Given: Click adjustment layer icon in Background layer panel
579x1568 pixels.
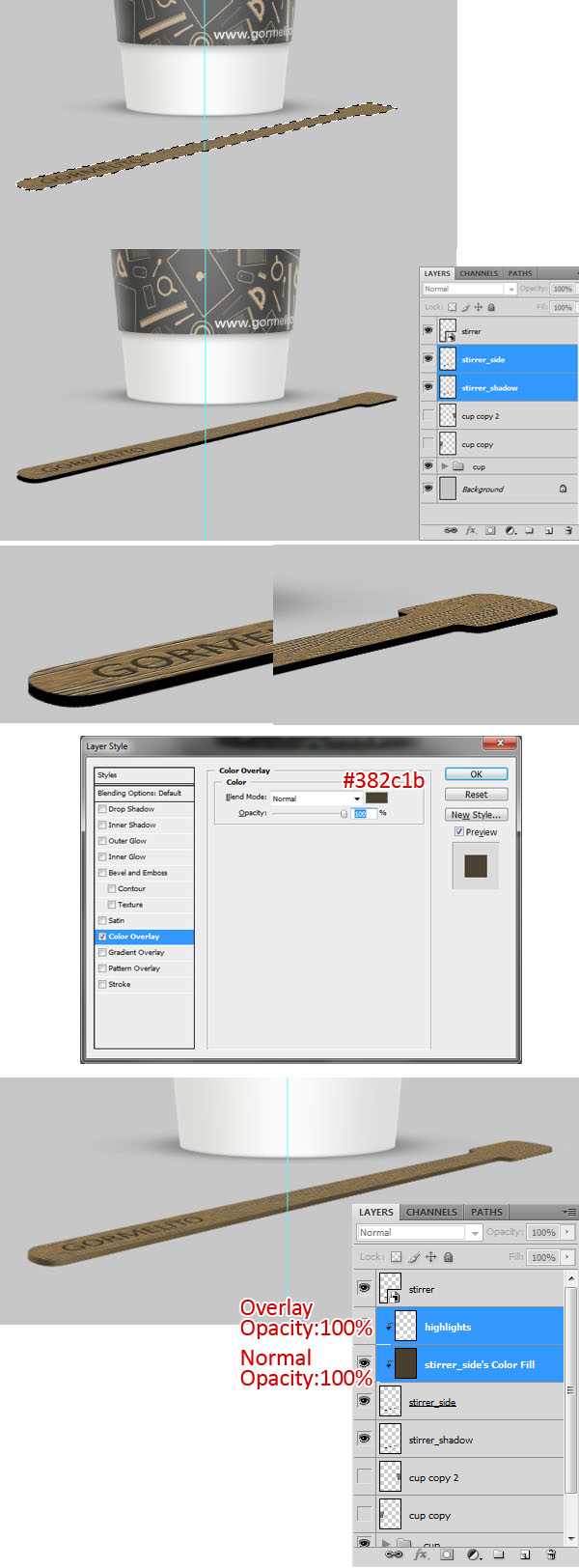Looking at the screenshot, I should 510,530.
